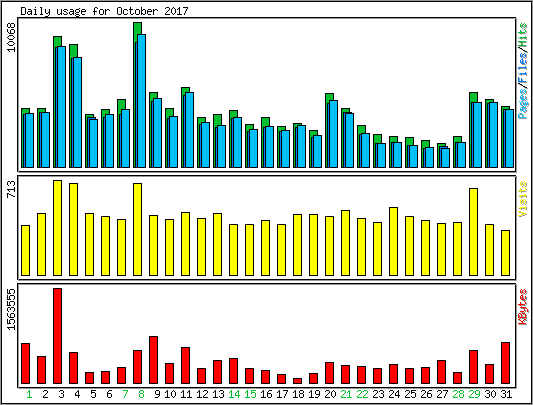This screenshot has width=533, height=405.
Task: Click the chart title 'Daily usage for October 2017'
Action: tap(104, 11)
